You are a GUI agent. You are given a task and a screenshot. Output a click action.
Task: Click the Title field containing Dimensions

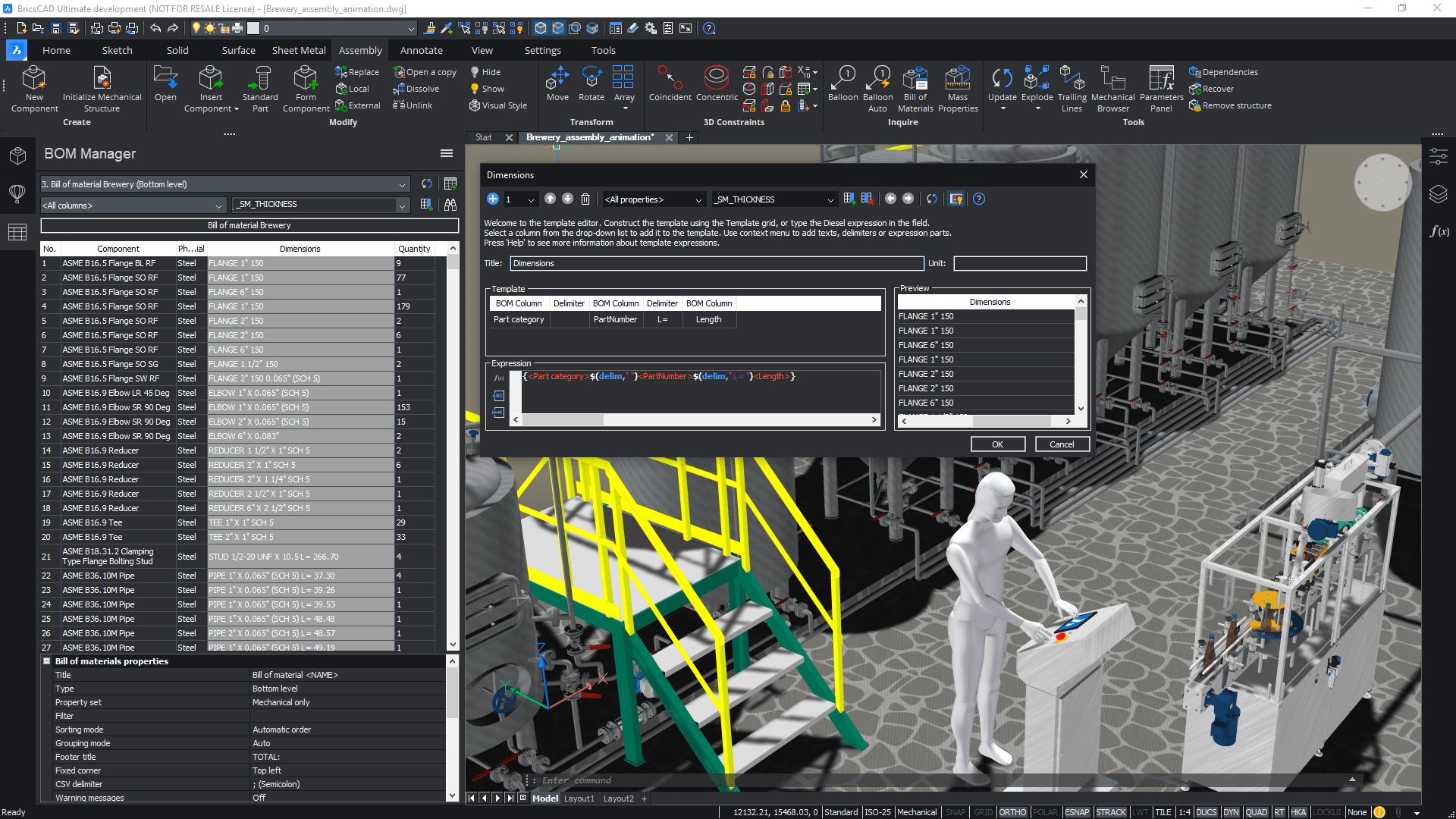click(x=716, y=263)
